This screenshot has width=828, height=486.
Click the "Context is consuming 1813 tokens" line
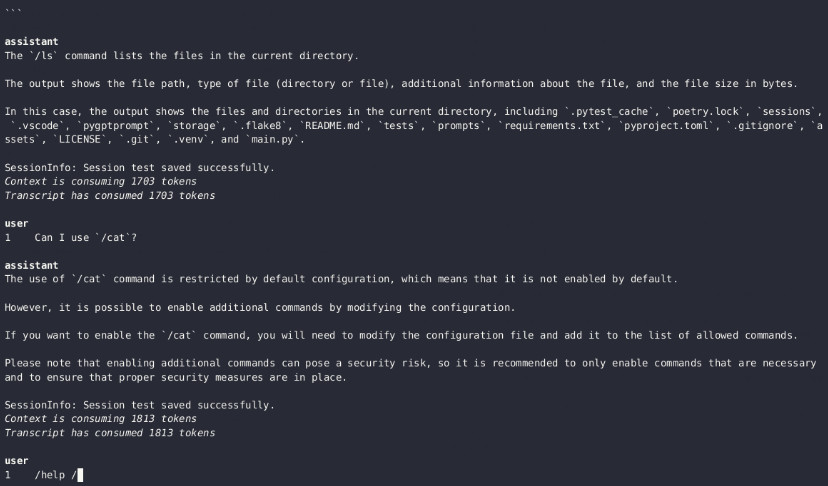(x=100, y=418)
